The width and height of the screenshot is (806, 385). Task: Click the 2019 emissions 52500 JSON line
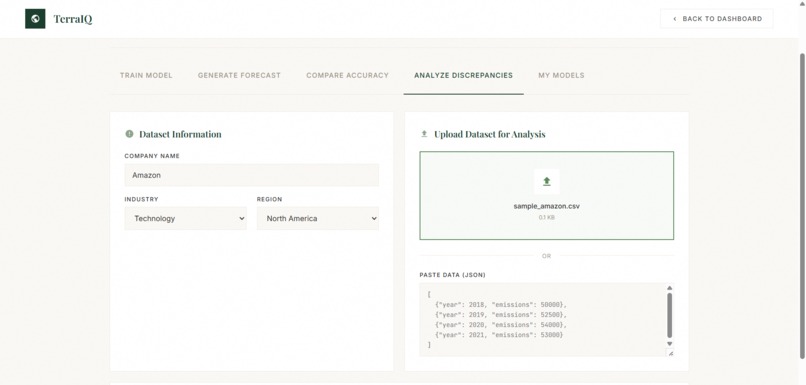[501, 315]
